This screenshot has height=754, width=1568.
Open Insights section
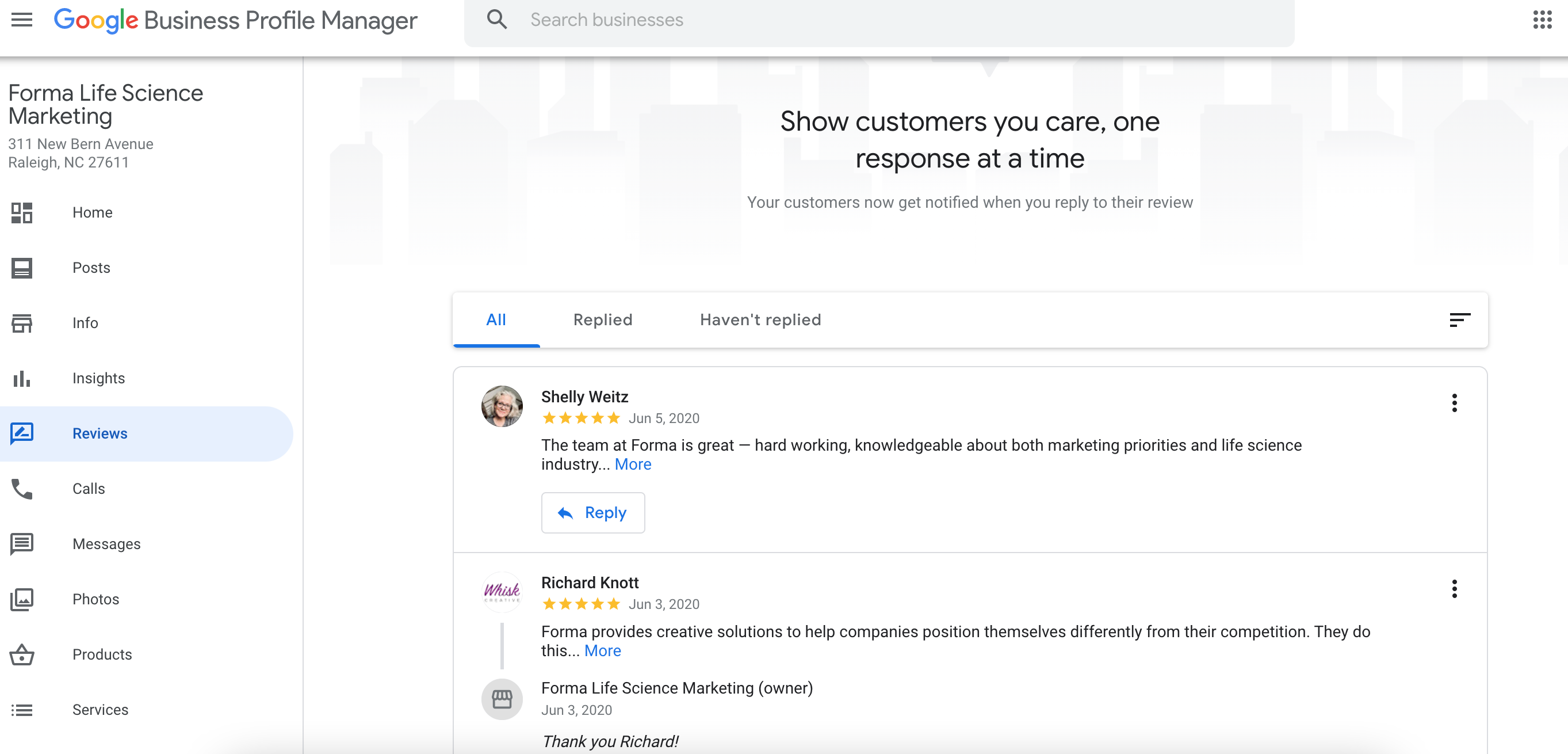pos(98,378)
